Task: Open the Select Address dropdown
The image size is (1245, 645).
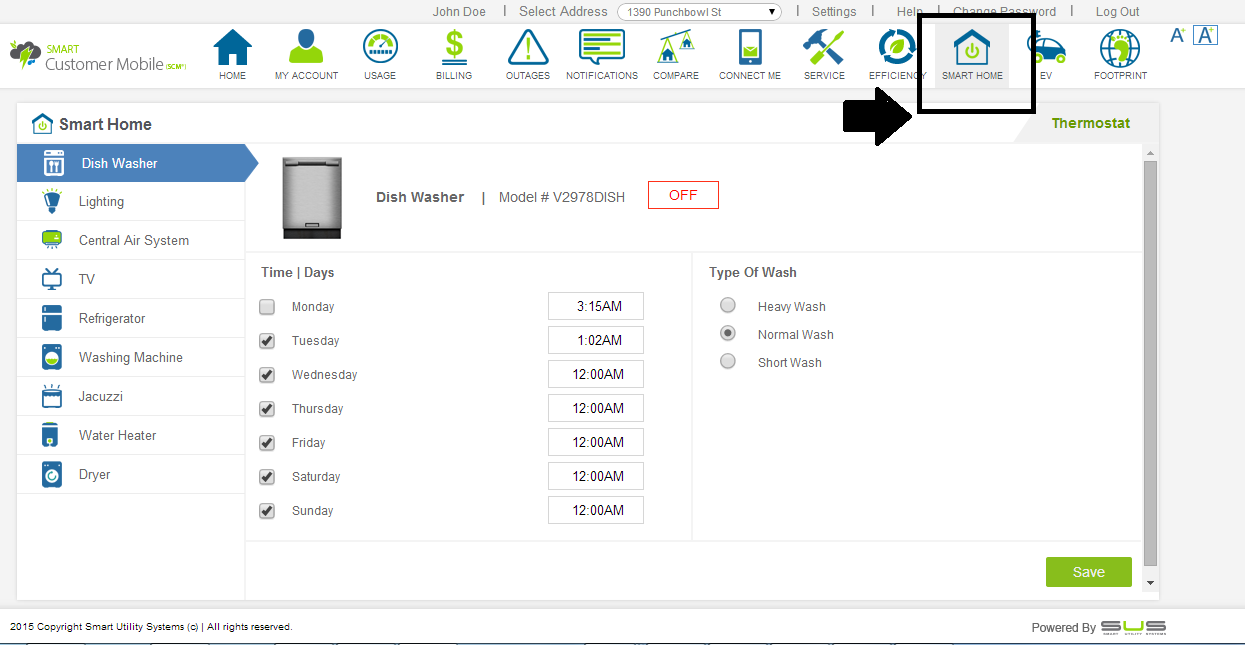Action: [699, 12]
